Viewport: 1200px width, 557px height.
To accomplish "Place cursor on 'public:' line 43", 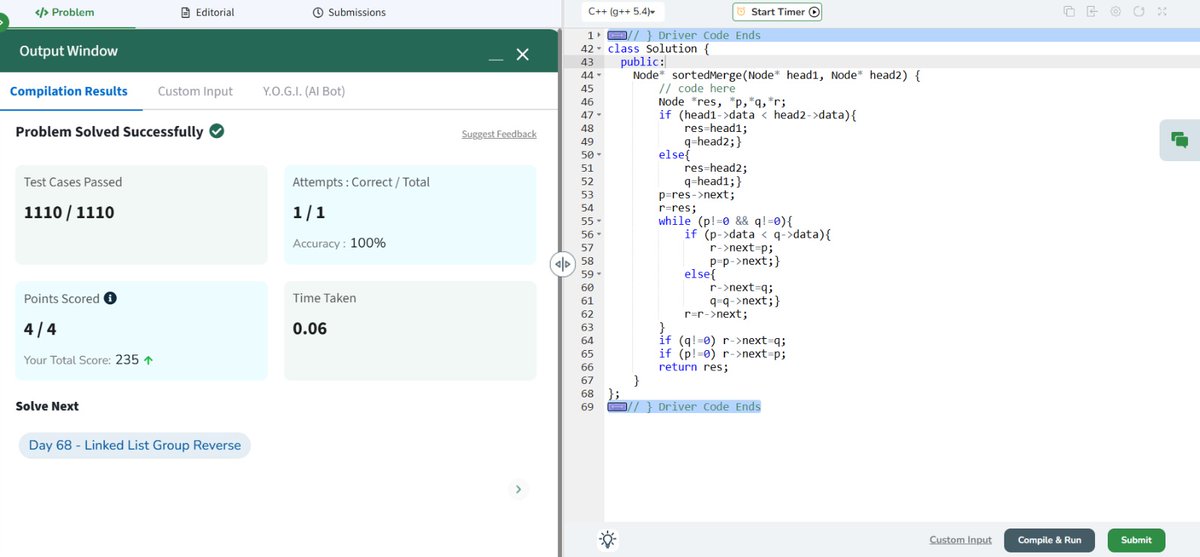I will point(642,62).
